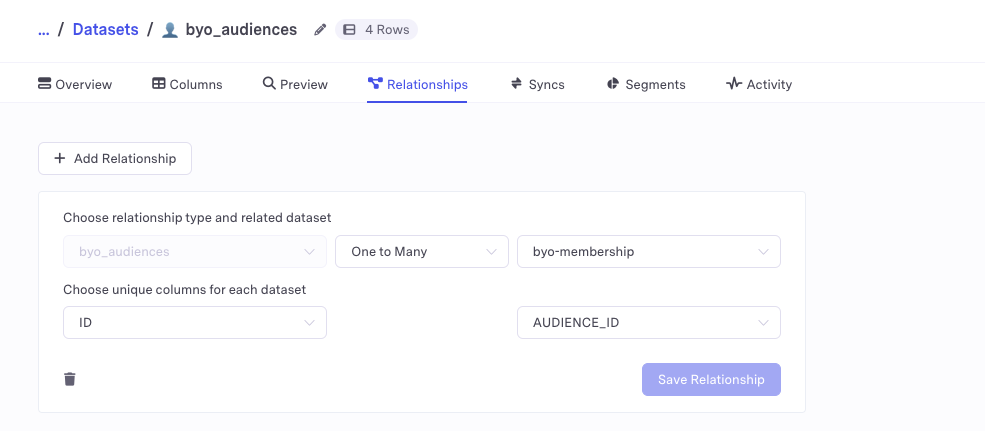Switch to the Columns tab
This screenshot has height=431, width=985.
click(x=187, y=85)
